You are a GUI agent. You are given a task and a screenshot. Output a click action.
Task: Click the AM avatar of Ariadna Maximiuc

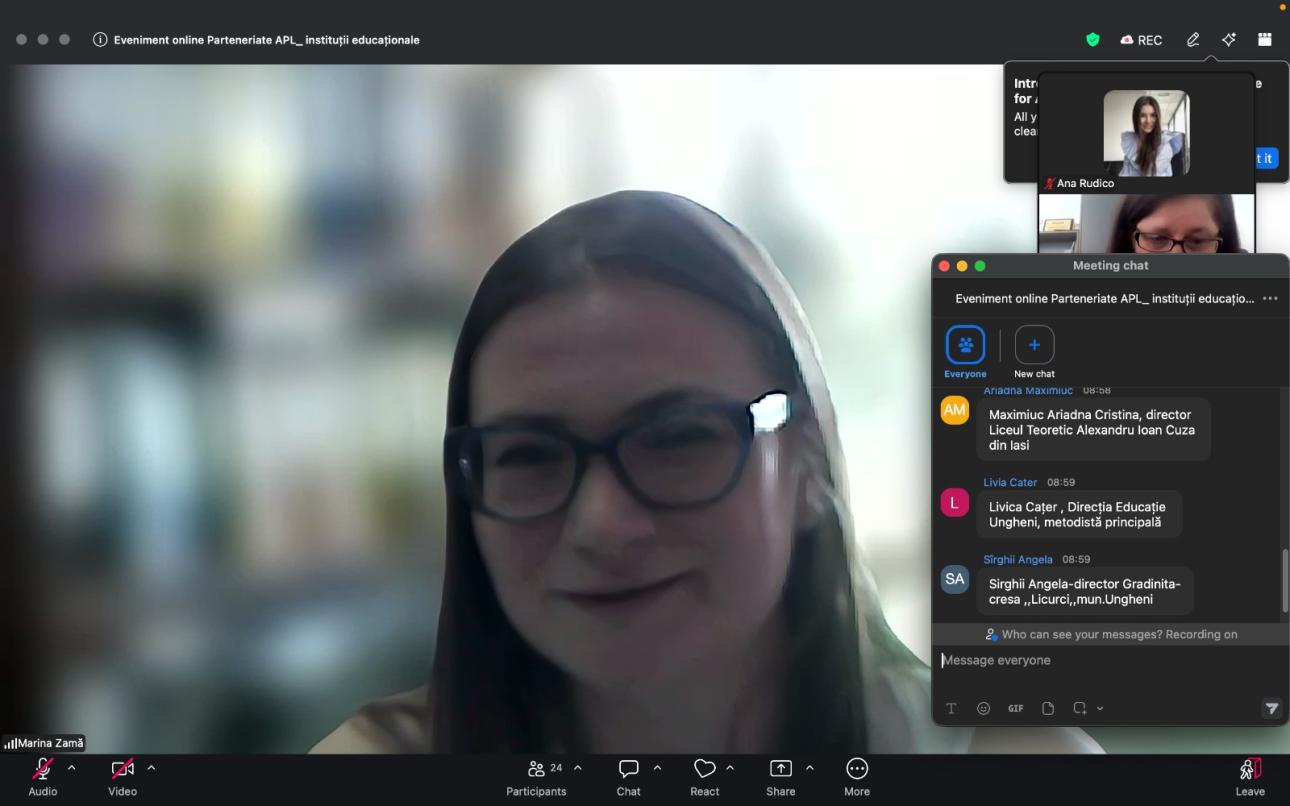(x=955, y=410)
